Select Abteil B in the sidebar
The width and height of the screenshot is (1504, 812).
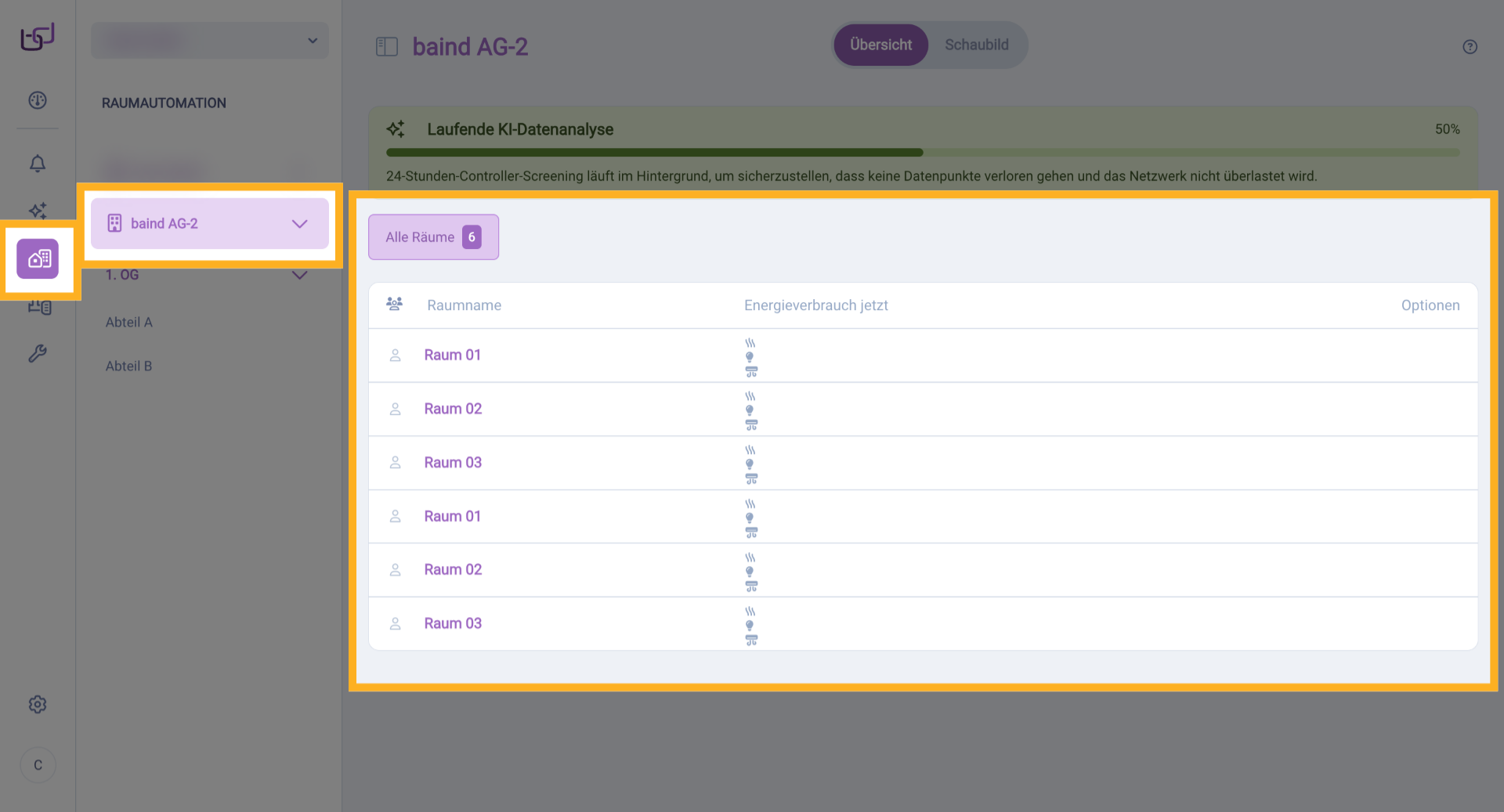pos(129,366)
